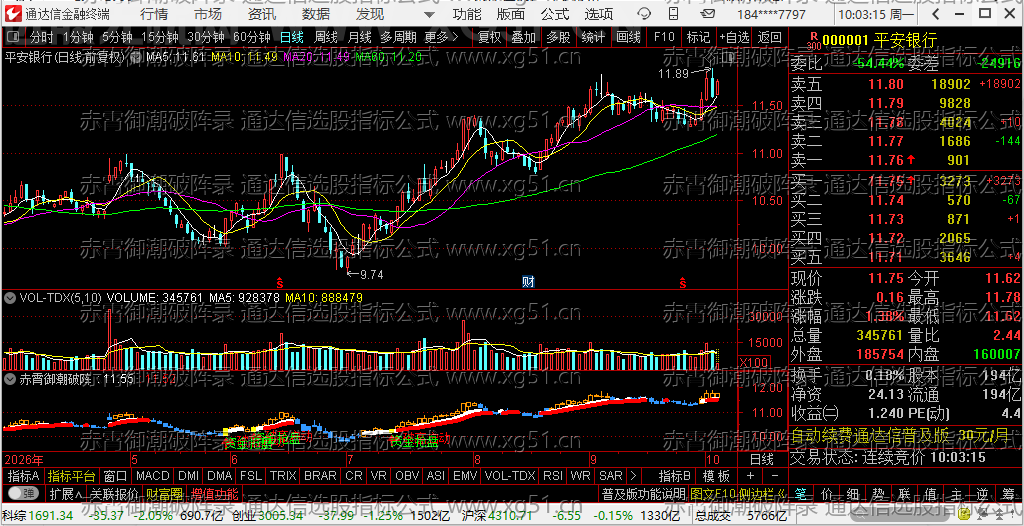The image size is (1024, 526).
Task: Open the 模板 template menu
Action: (x=716, y=476)
